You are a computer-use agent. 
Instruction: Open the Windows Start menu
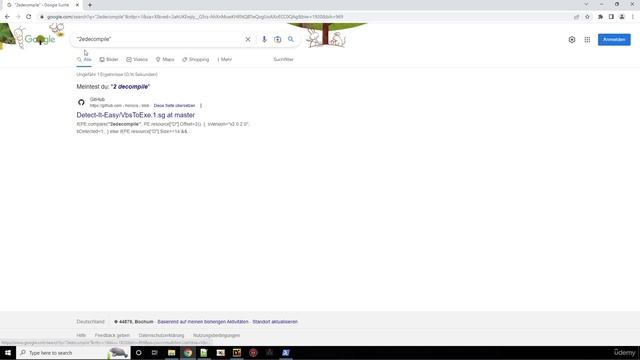point(8,353)
